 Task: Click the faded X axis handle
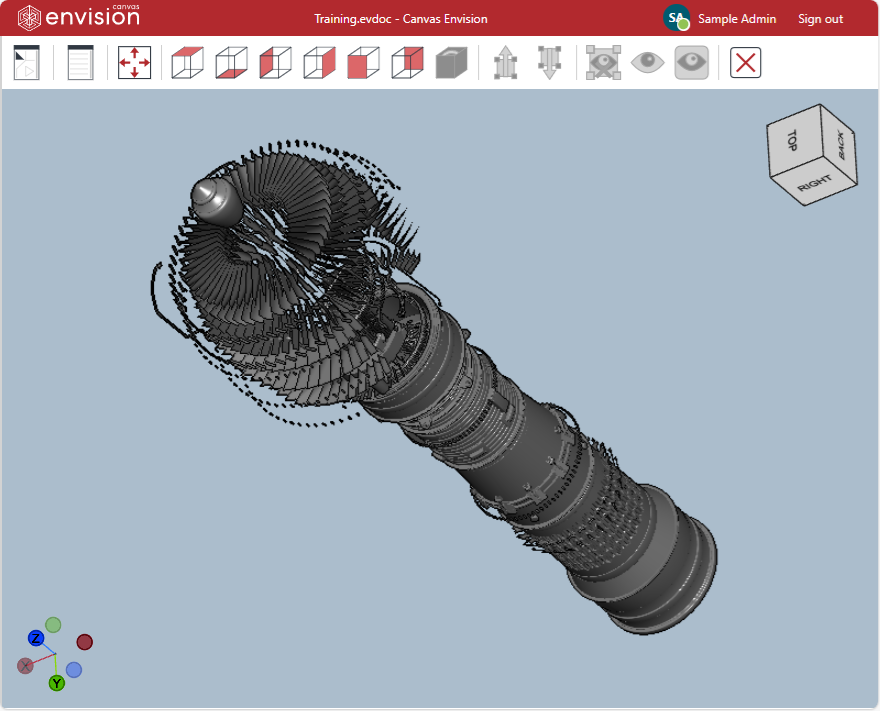click(x=25, y=666)
